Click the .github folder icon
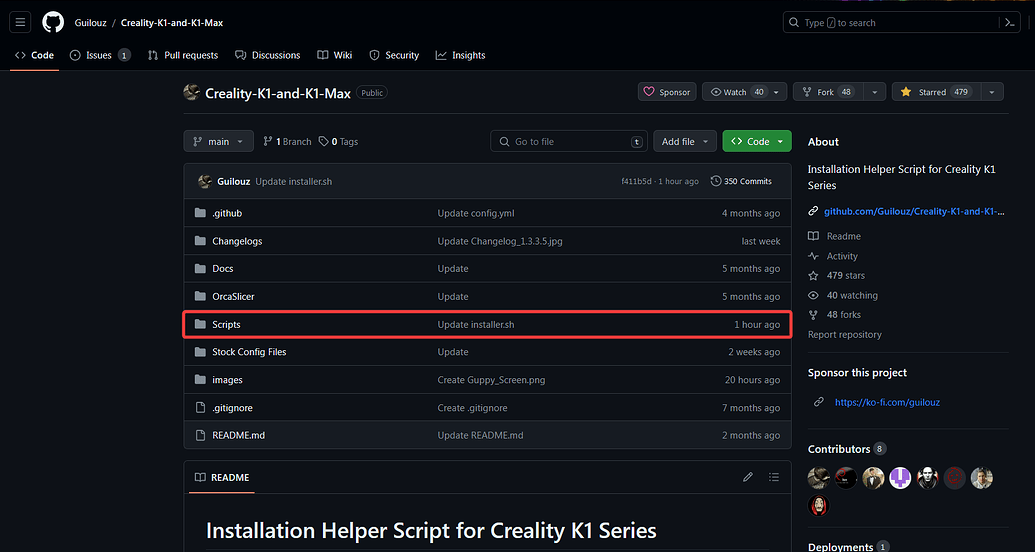The width and height of the screenshot is (1035, 552). [x=201, y=213]
